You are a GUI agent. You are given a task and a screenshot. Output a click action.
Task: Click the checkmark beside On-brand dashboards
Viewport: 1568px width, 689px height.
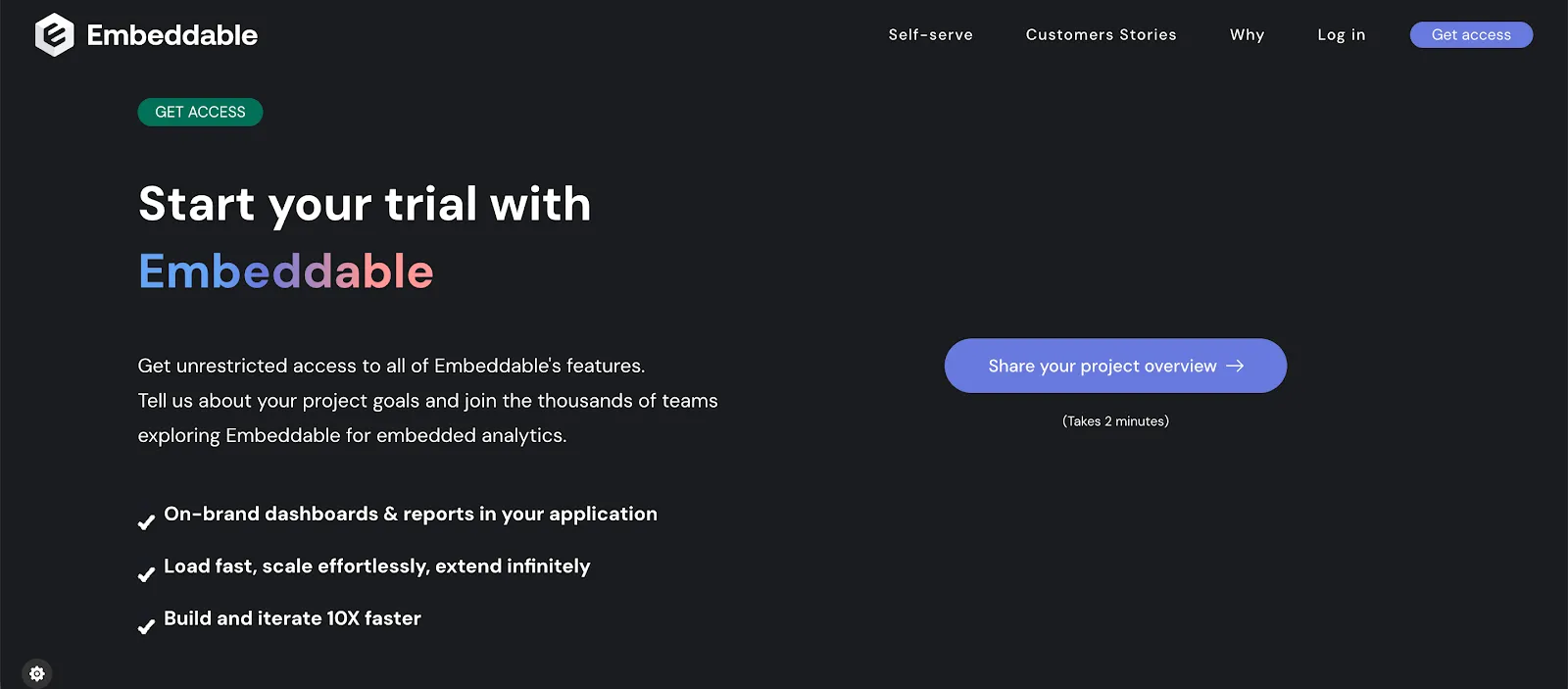(146, 522)
